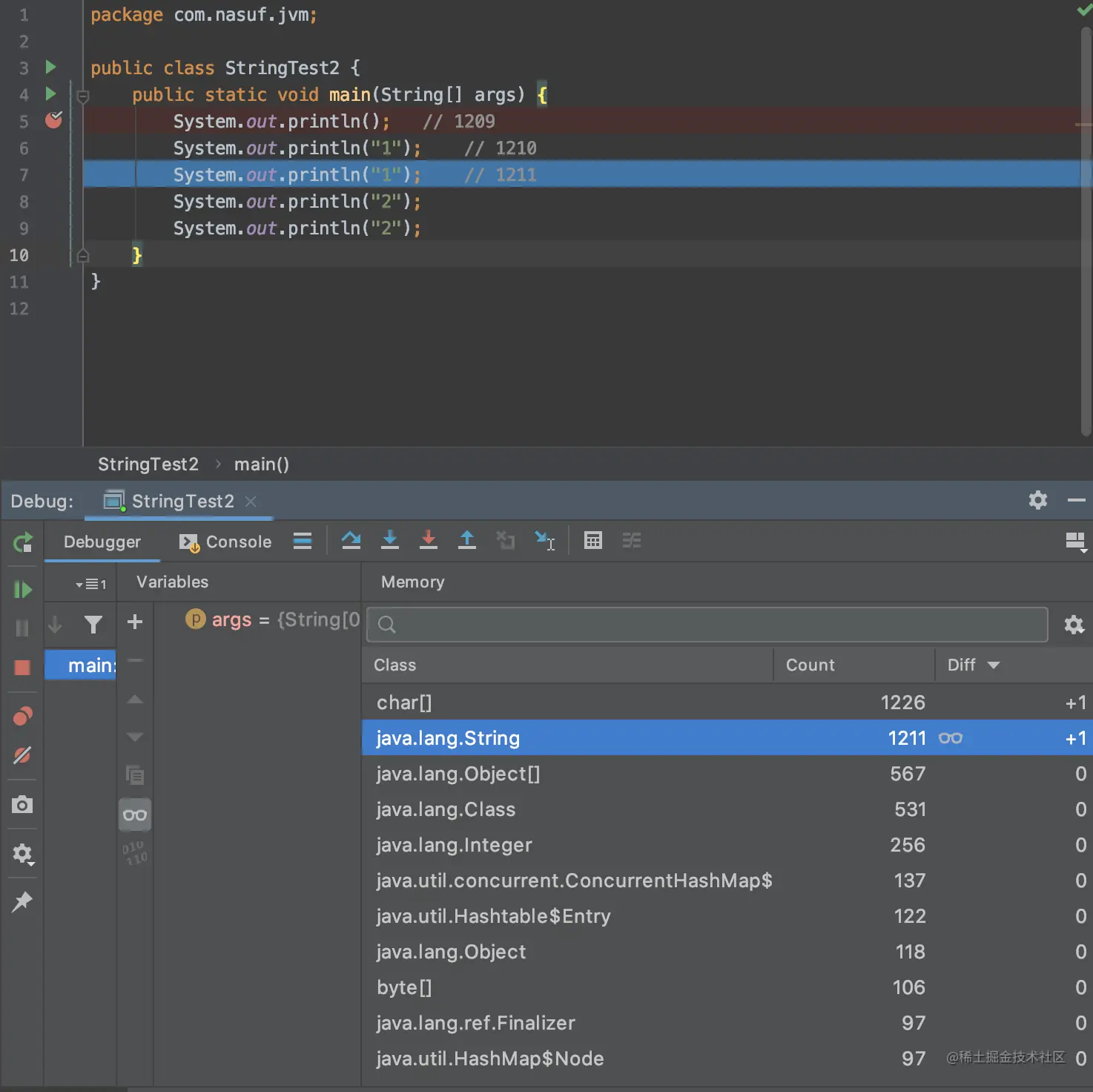Image resolution: width=1093 pixels, height=1092 pixels.
Task: Remove breakpoint on the 1209 println line
Action: [53, 120]
